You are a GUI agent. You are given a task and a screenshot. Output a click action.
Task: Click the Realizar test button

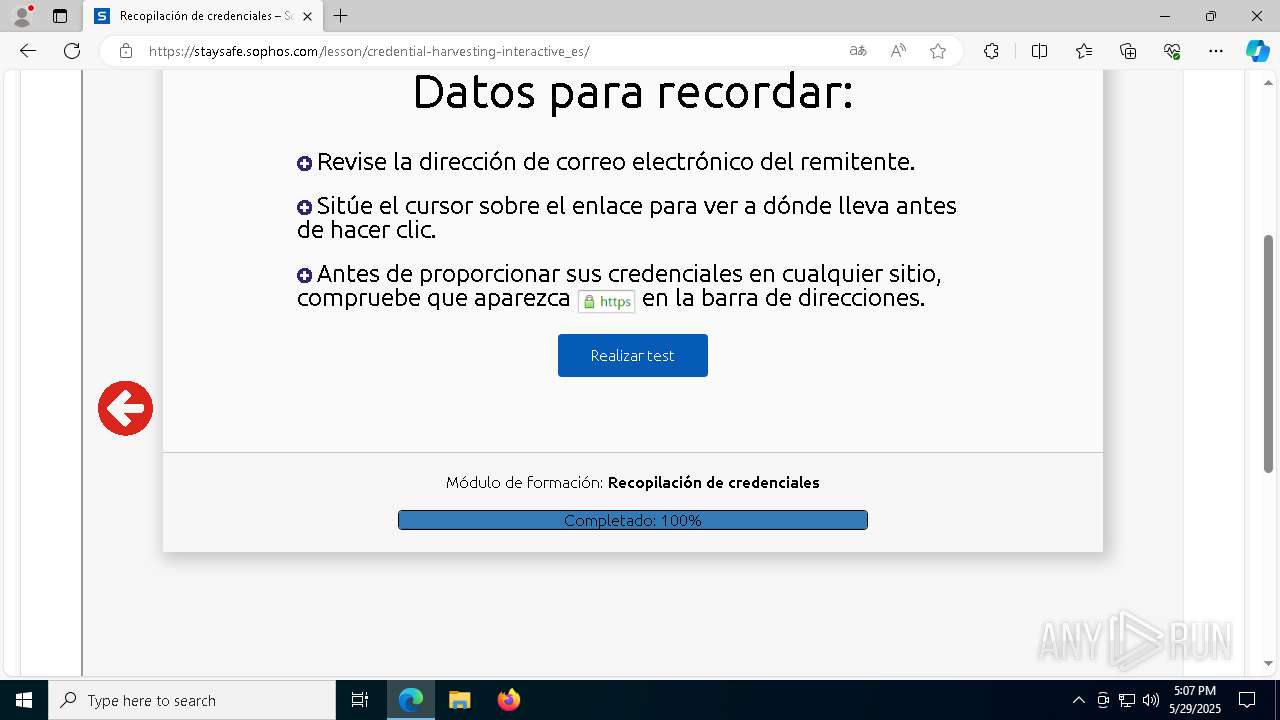(632, 355)
